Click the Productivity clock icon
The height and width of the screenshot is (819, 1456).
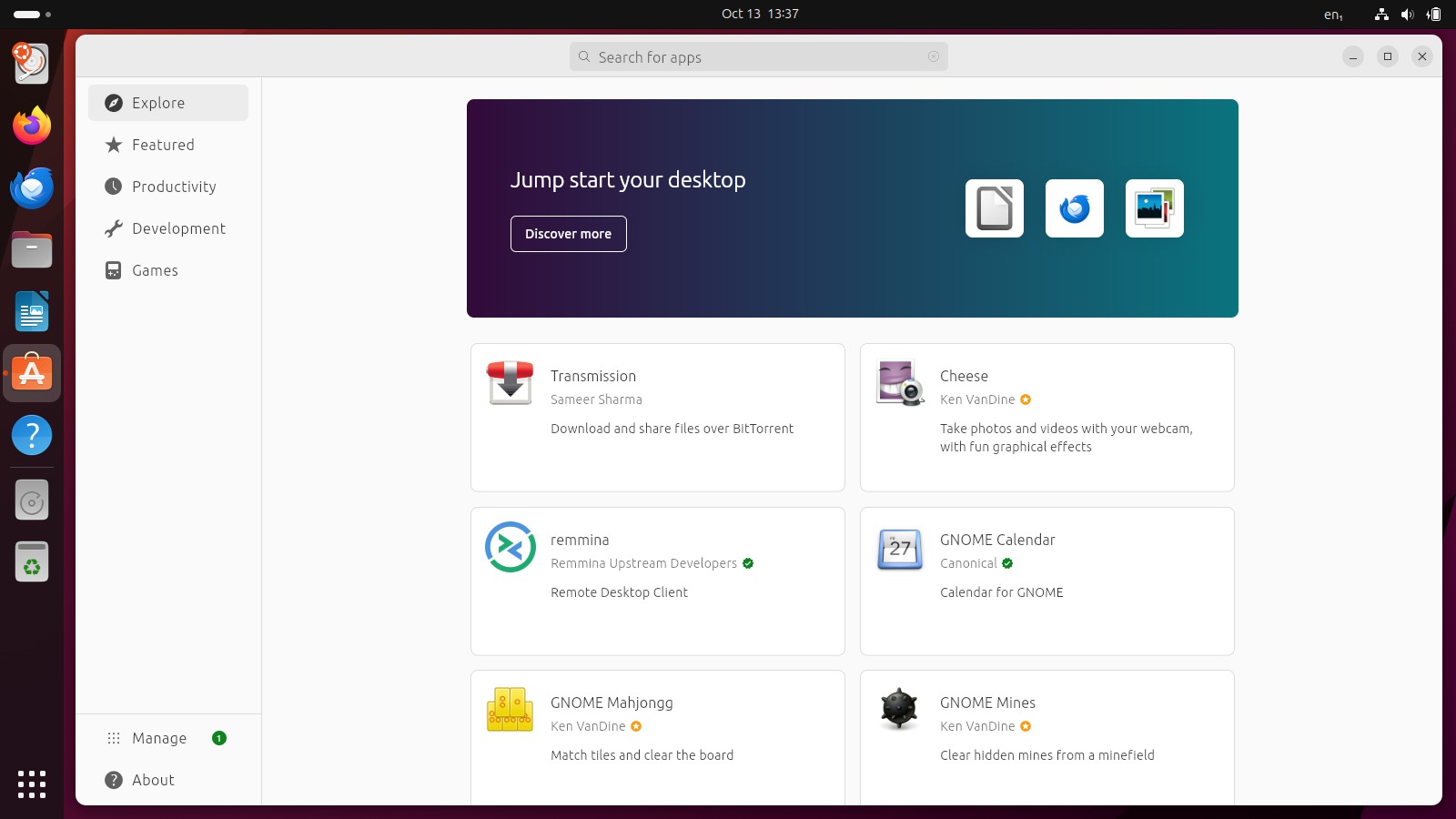[114, 187]
